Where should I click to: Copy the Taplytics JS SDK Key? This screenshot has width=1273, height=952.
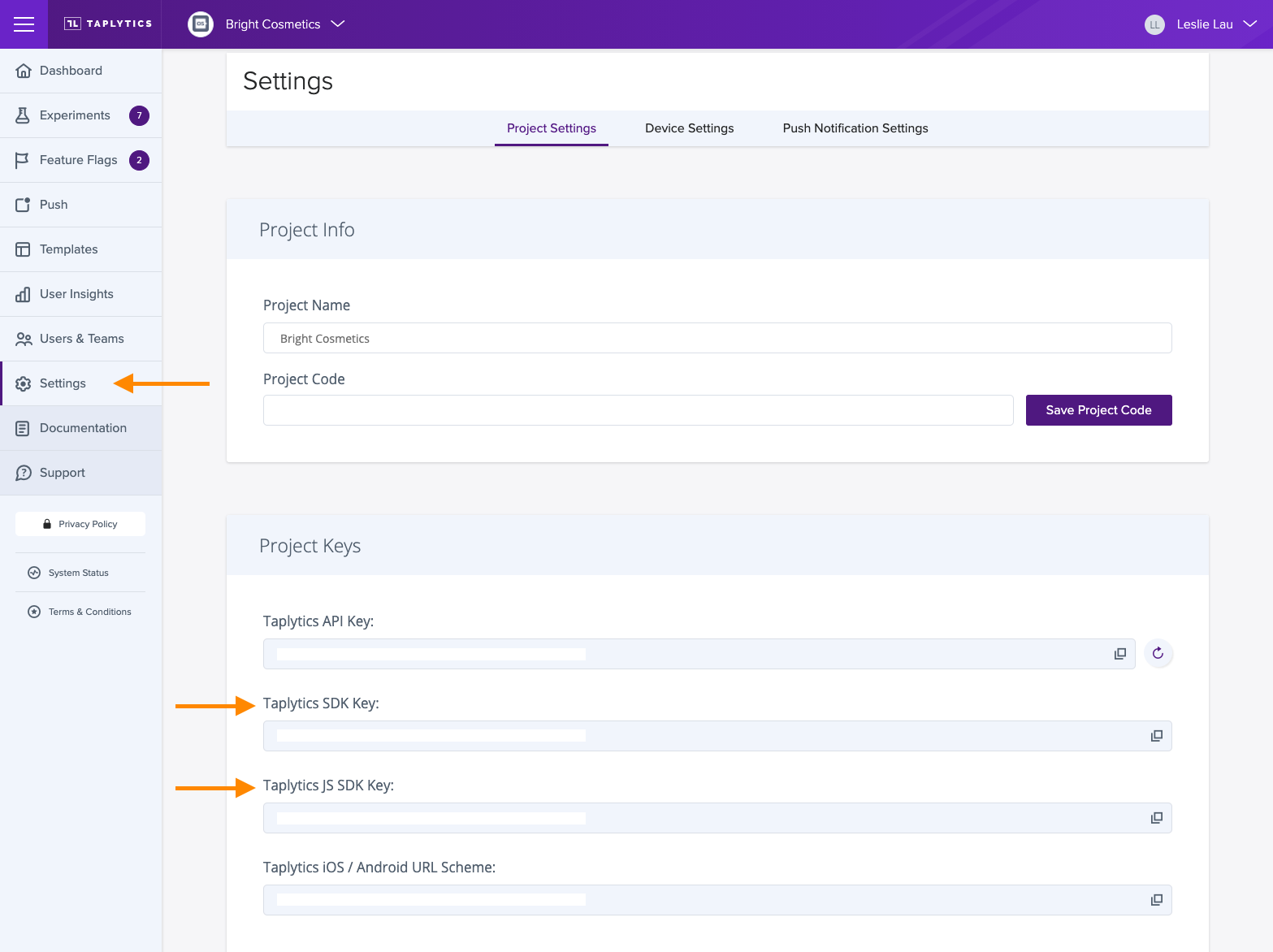click(x=1157, y=818)
